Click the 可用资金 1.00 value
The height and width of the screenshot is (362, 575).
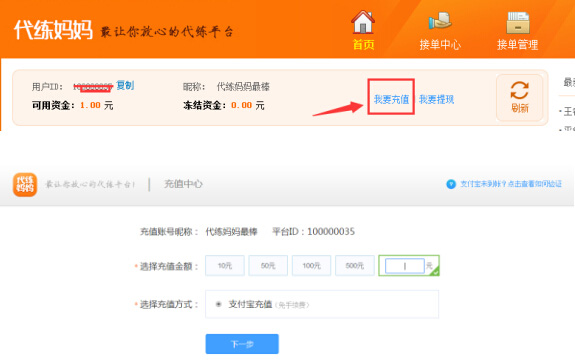point(90,105)
